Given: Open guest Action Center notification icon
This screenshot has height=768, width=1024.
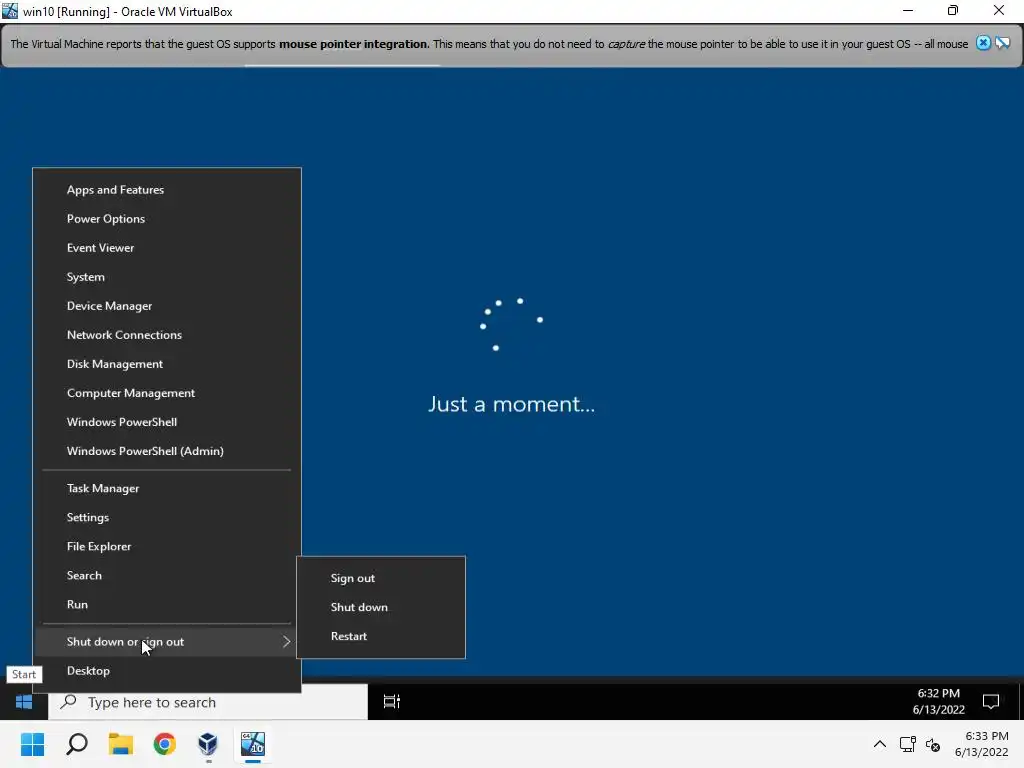Looking at the screenshot, I should point(991,702).
